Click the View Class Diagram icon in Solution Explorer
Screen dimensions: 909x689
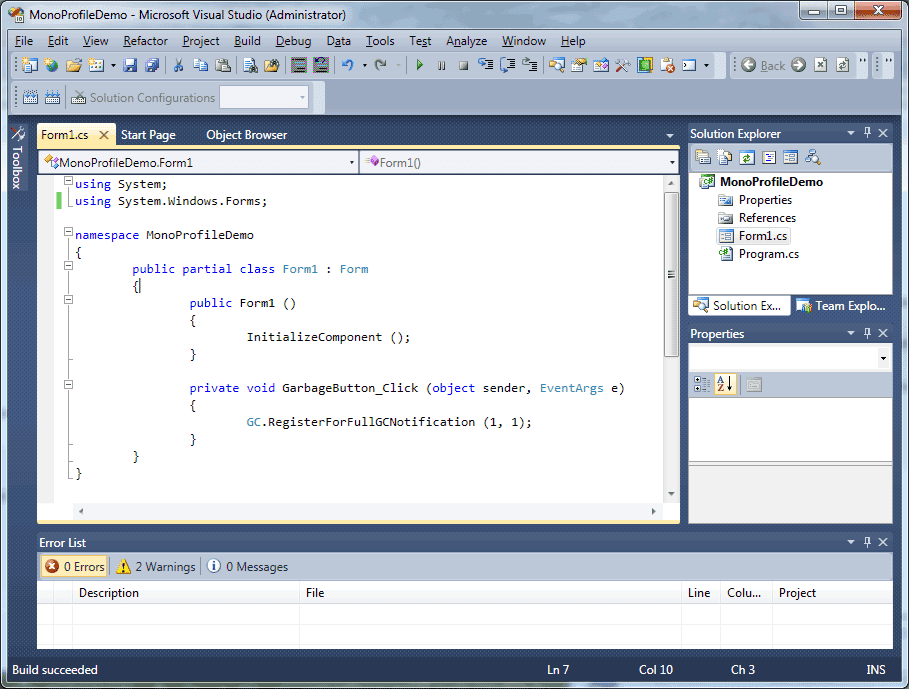coord(813,157)
